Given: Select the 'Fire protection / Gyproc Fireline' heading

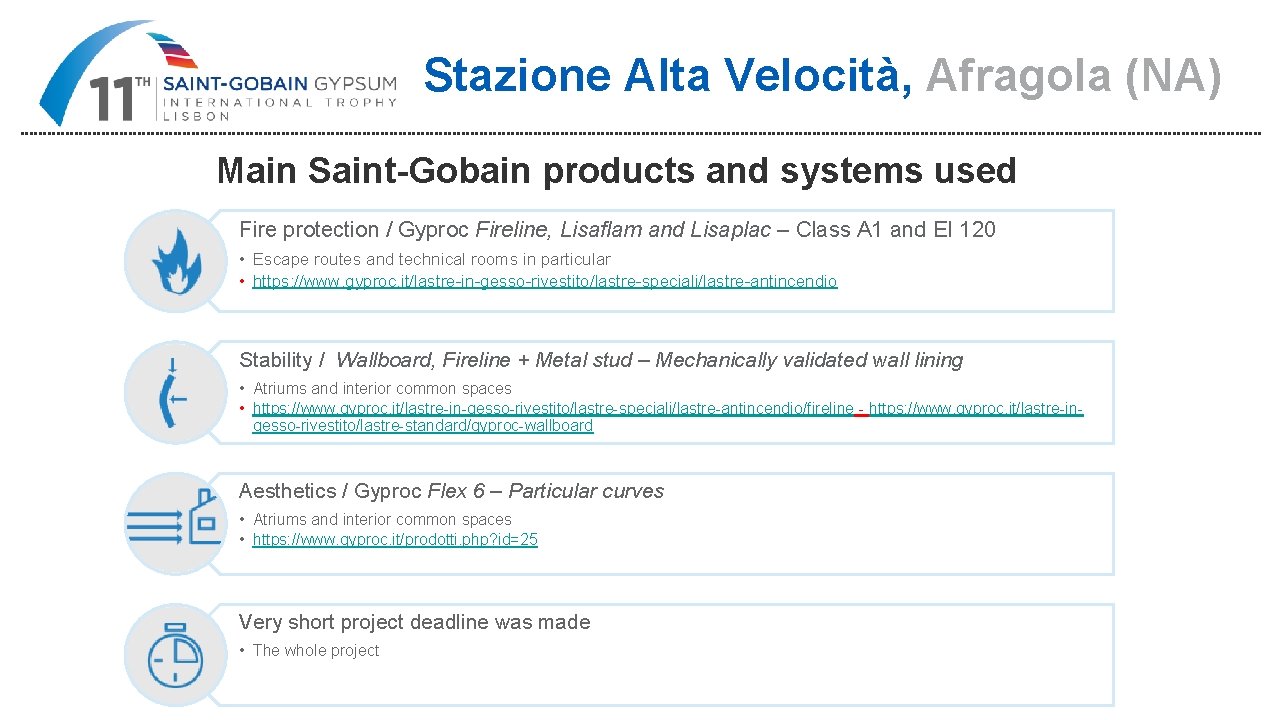Looking at the screenshot, I should point(617,230).
